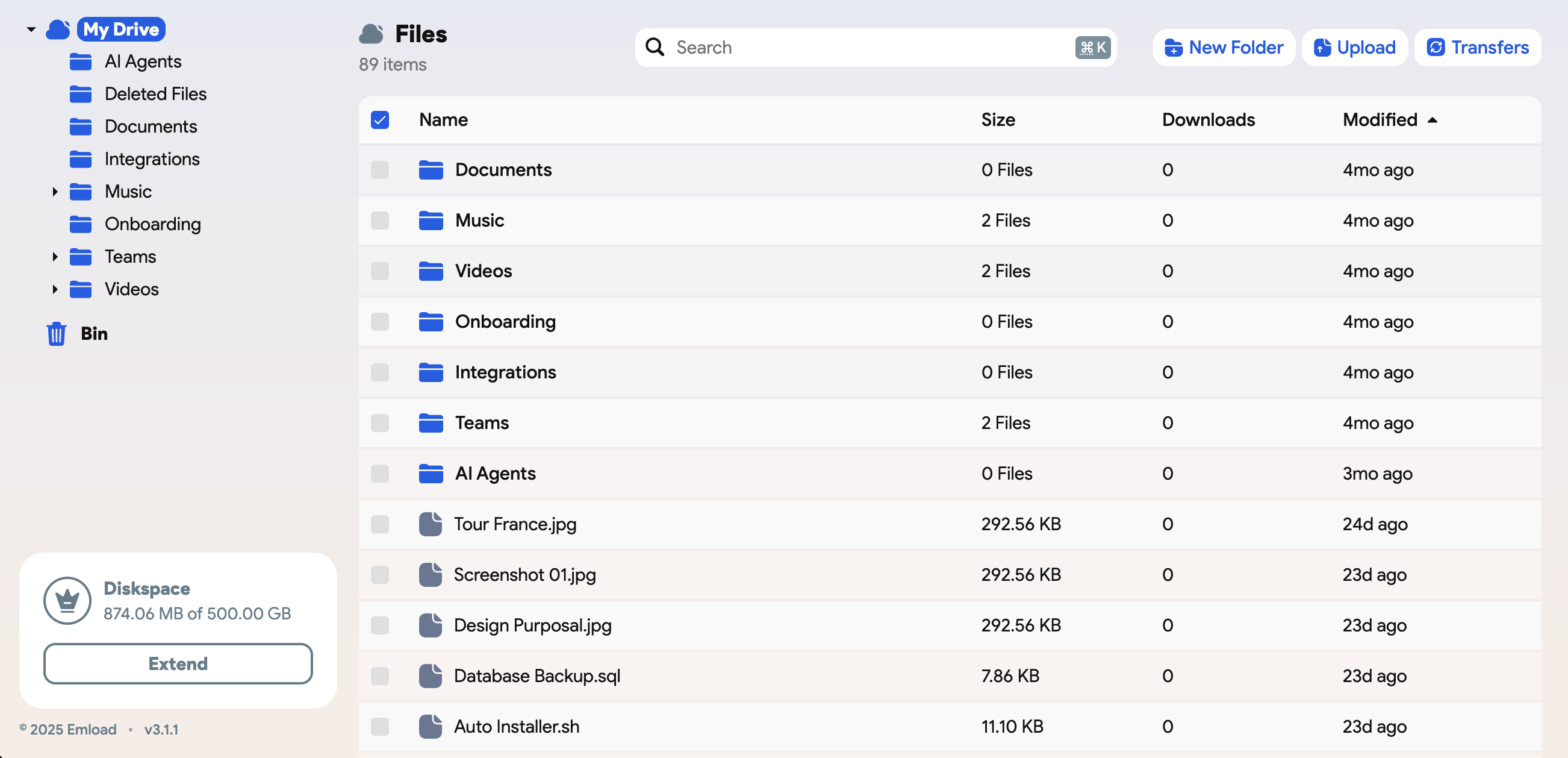Click the file icon for Design Purposal.jpg
Image resolution: width=1568 pixels, height=758 pixels.
(431, 625)
